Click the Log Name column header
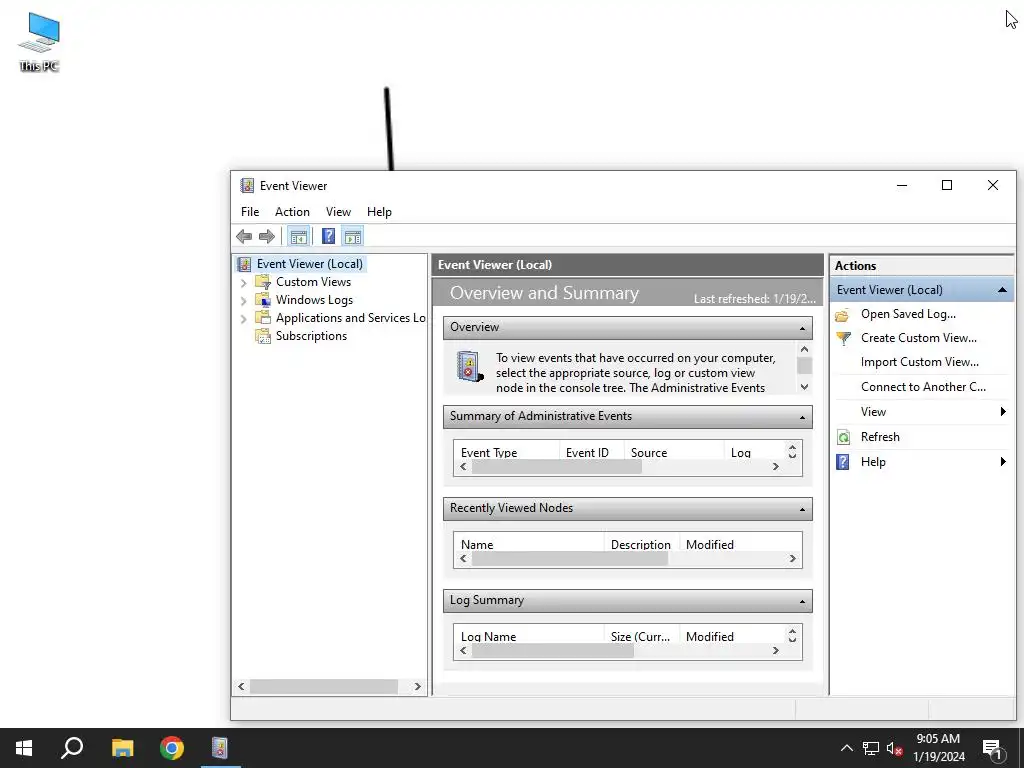Viewport: 1024px width, 768px height. (x=529, y=637)
